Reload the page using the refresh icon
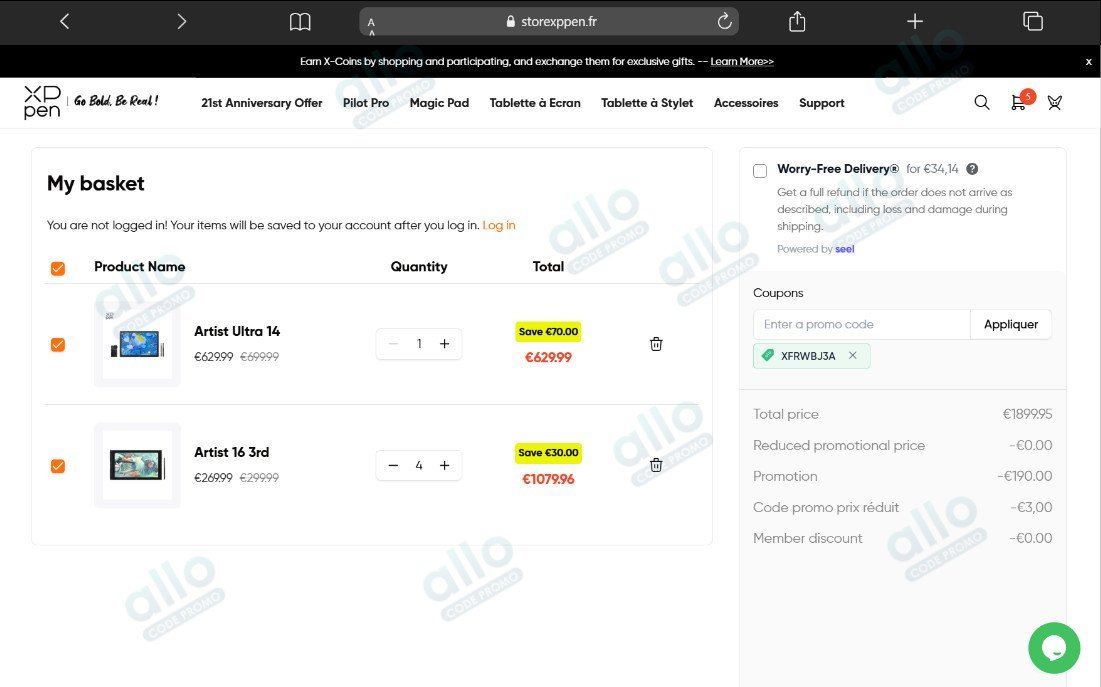1101x687 pixels. point(725,21)
